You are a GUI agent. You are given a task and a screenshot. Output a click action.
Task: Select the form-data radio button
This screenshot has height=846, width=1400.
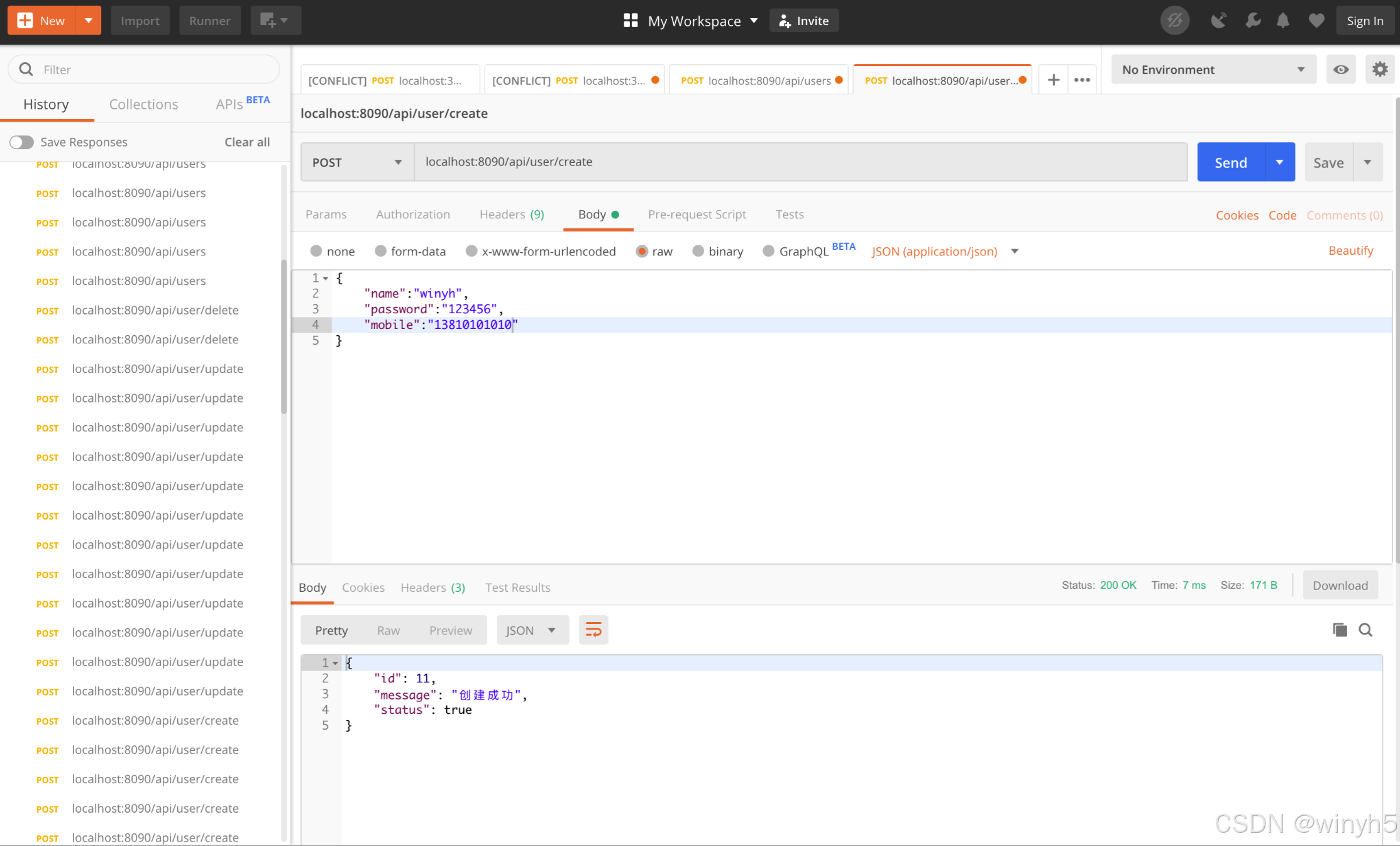[x=380, y=251]
